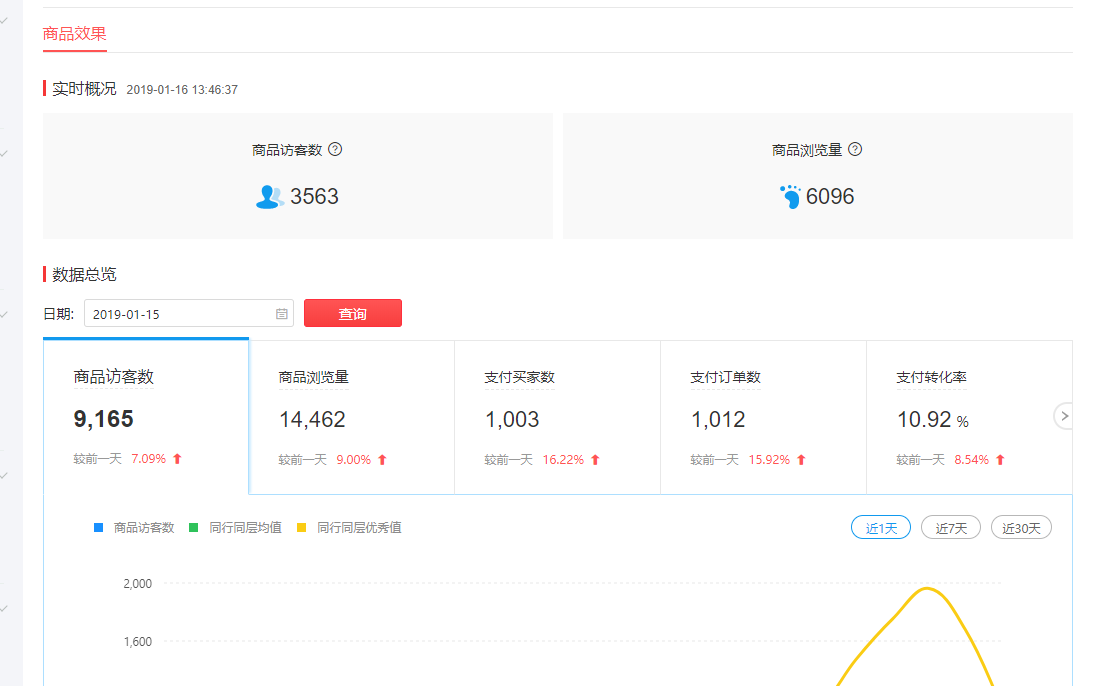Image resolution: width=1117 pixels, height=686 pixels.
Task: Click red up arrow beside 7.09%
Action: point(177,459)
